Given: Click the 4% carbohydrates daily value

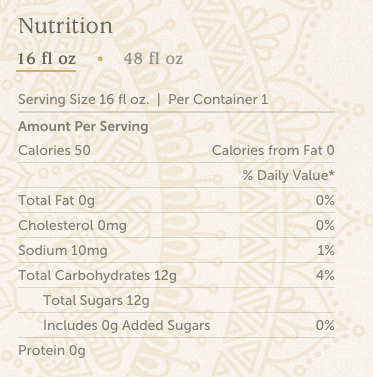Looking at the screenshot, I should click(325, 275).
